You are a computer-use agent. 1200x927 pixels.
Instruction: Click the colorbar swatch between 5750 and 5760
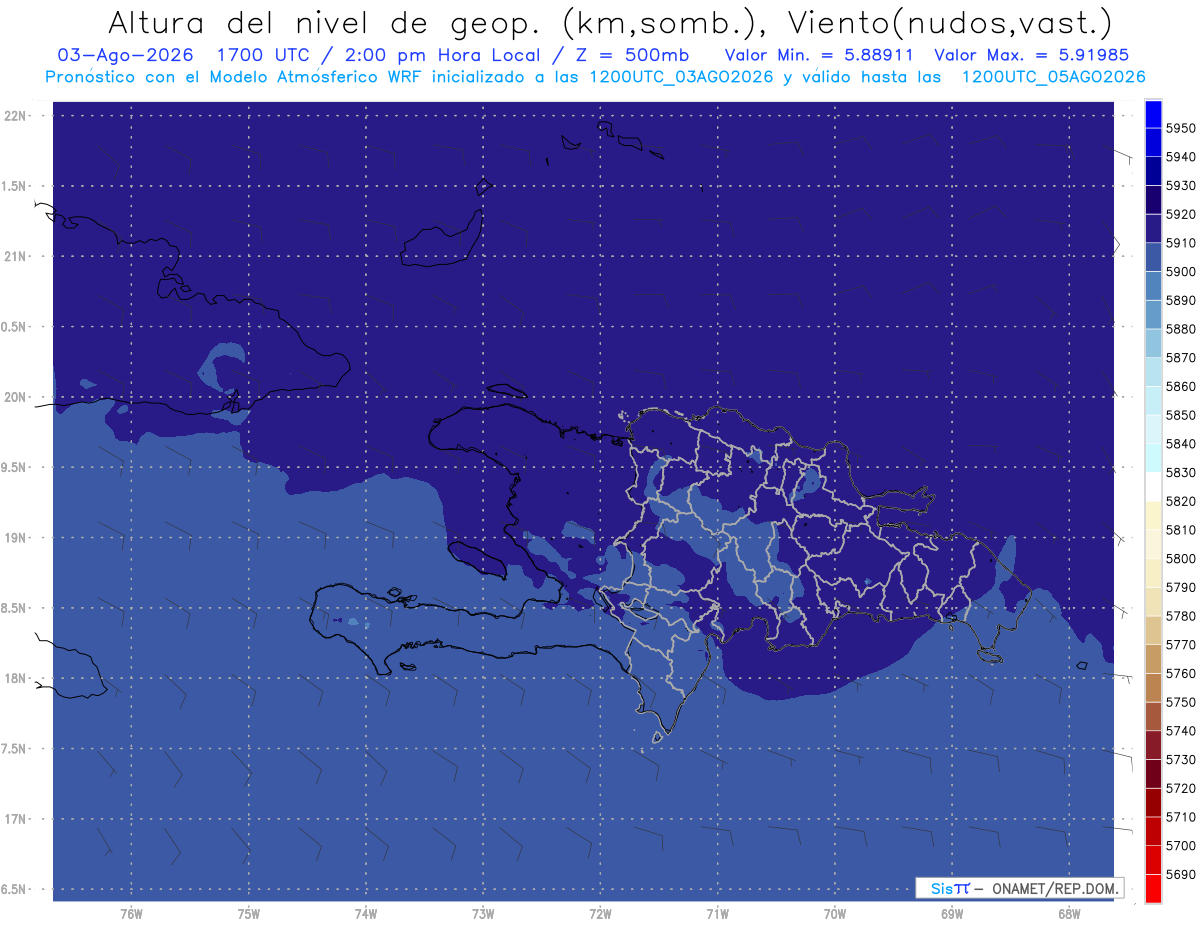[1153, 688]
